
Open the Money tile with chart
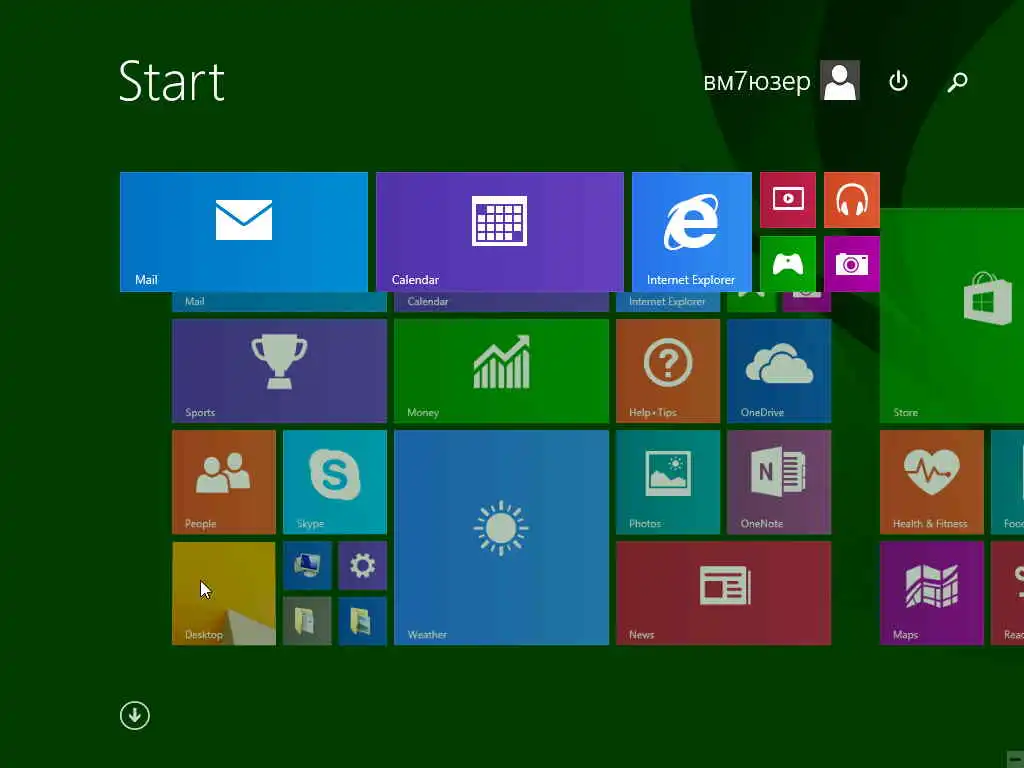tap(502, 371)
